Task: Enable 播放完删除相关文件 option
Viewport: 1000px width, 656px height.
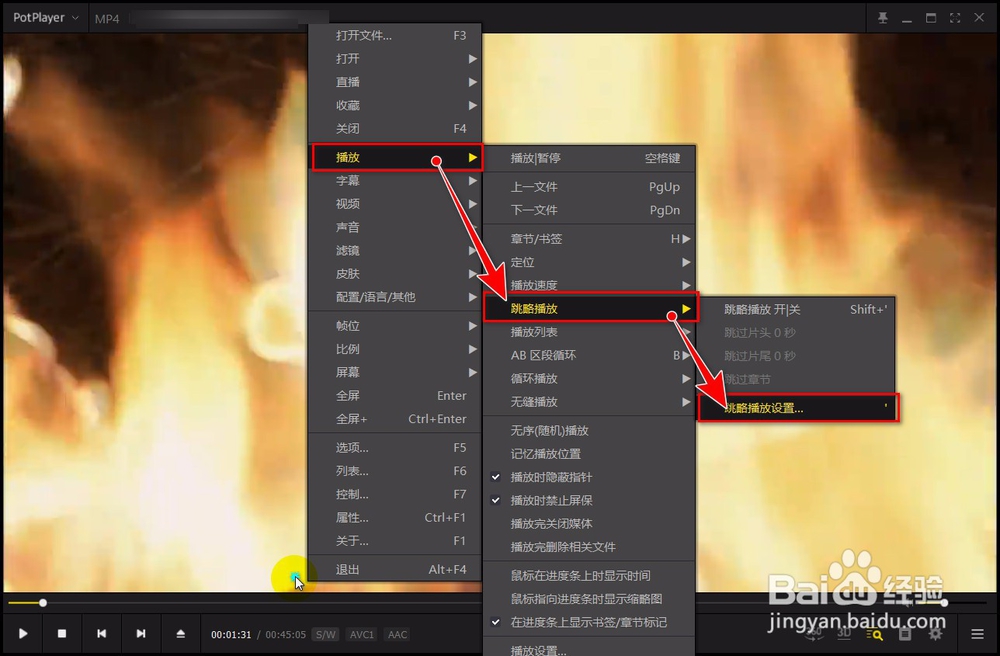Action: coord(589,547)
